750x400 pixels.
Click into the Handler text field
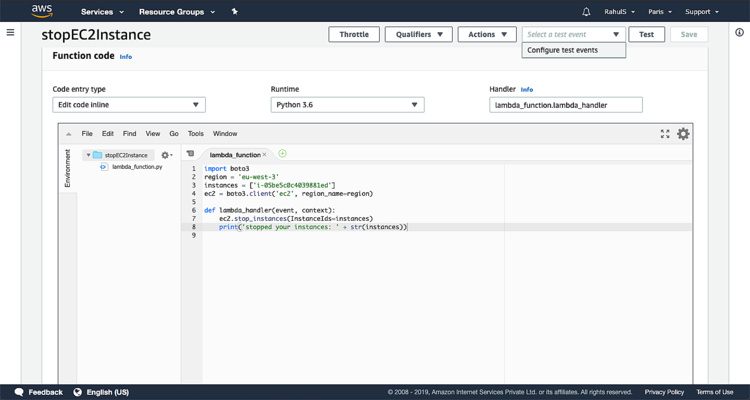tap(565, 104)
